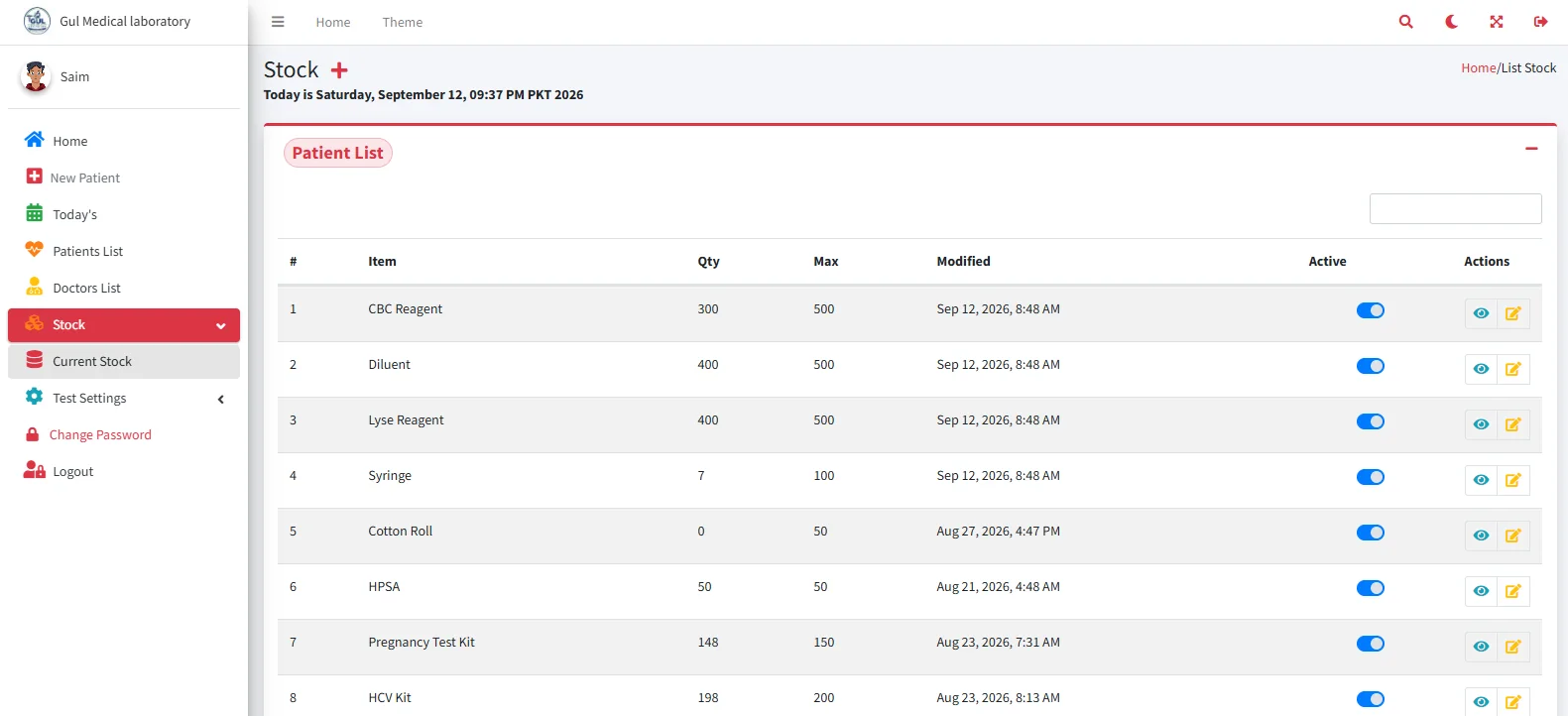Expand the Test Settings submenu
This screenshot has height=716, width=1568.
(124, 399)
